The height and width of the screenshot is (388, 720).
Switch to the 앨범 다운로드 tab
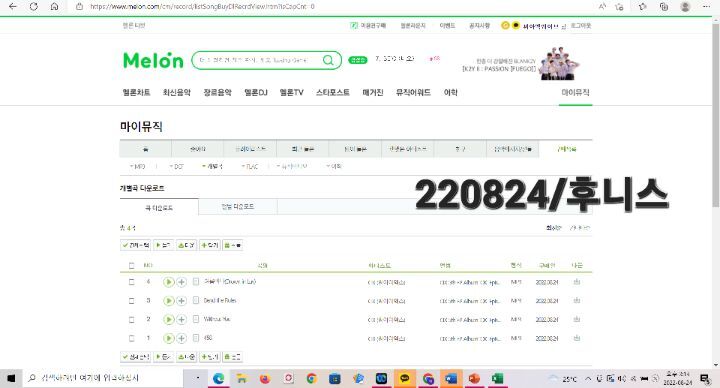pyautogui.click(x=238, y=207)
